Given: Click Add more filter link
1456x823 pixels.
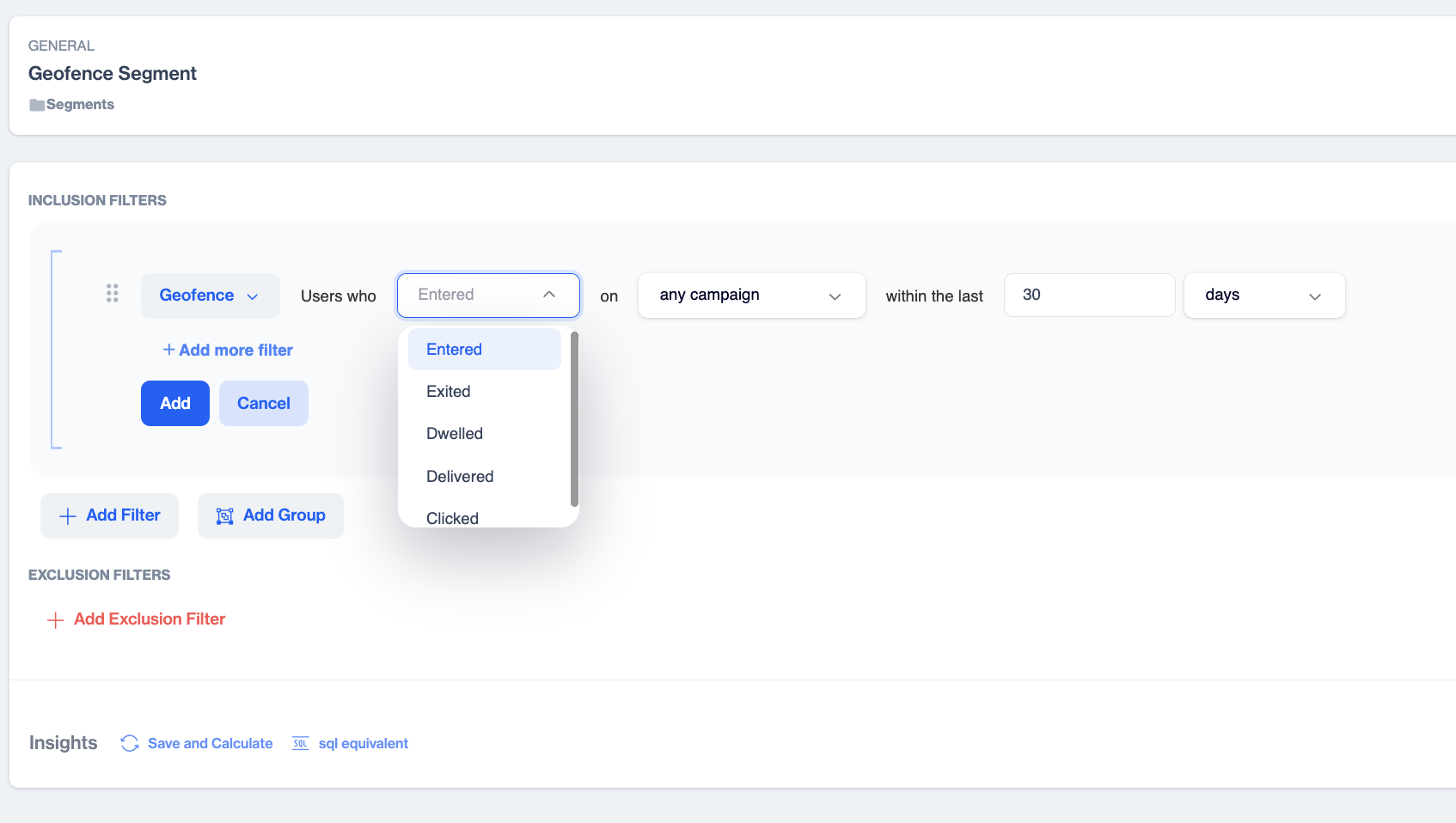Looking at the screenshot, I should pos(228,350).
